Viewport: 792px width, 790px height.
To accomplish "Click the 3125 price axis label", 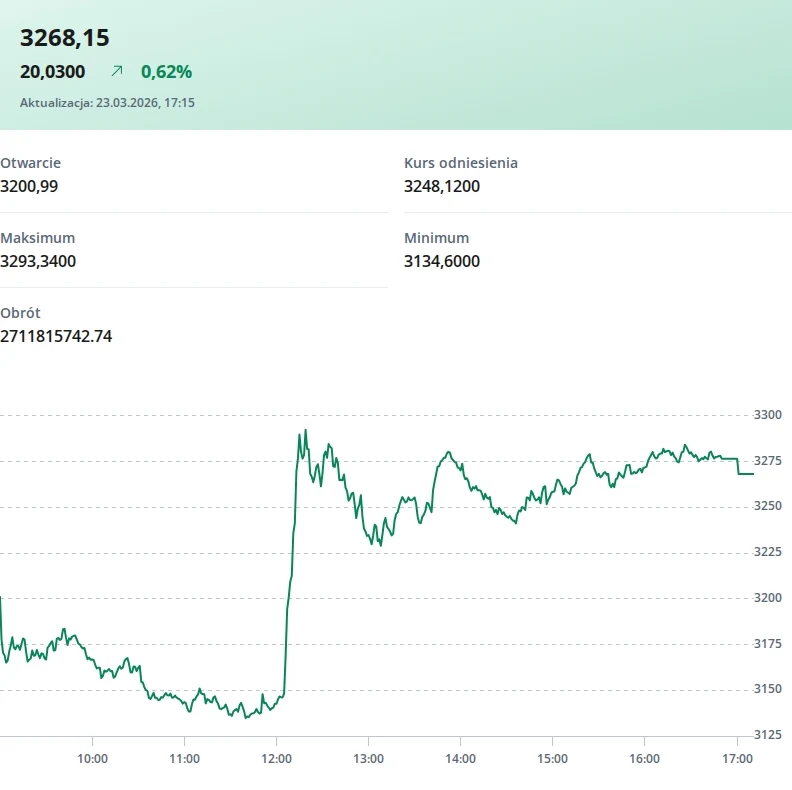I will pyautogui.click(x=767, y=735).
